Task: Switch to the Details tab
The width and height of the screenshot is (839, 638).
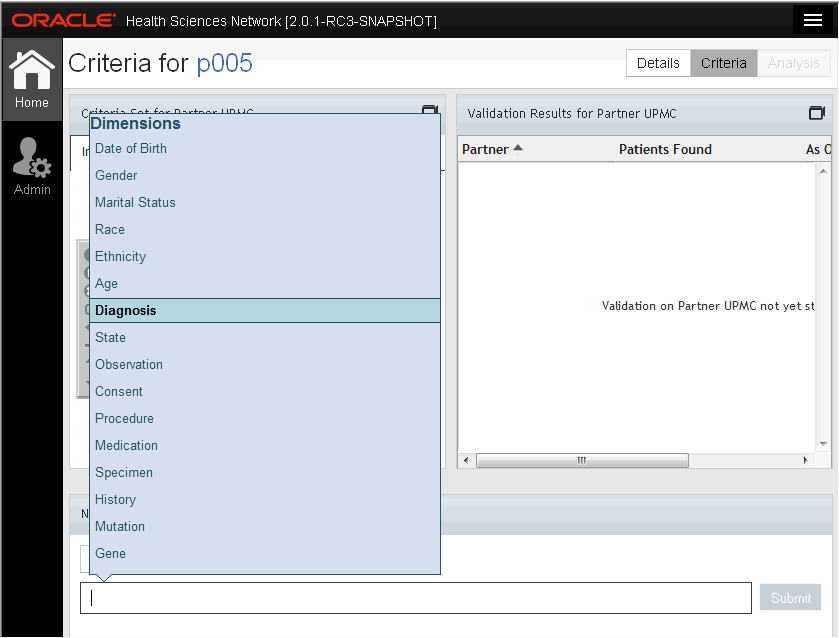Action: (658, 63)
